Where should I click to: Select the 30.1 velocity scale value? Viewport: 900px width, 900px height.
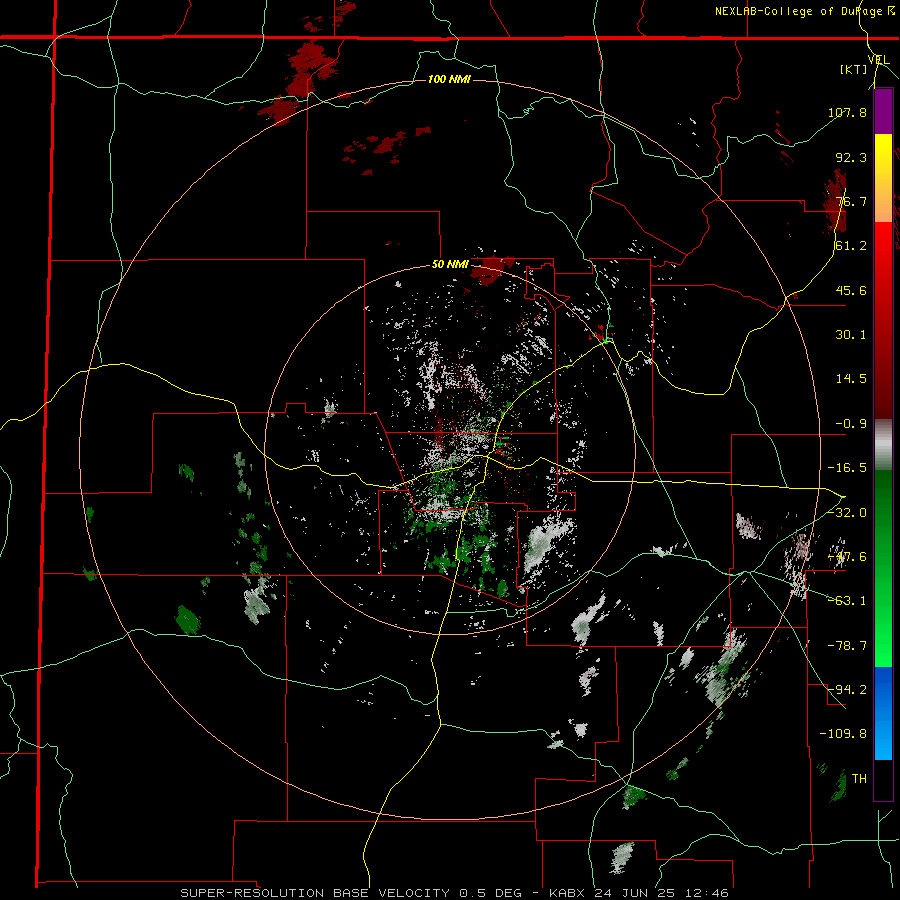(x=851, y=335)
